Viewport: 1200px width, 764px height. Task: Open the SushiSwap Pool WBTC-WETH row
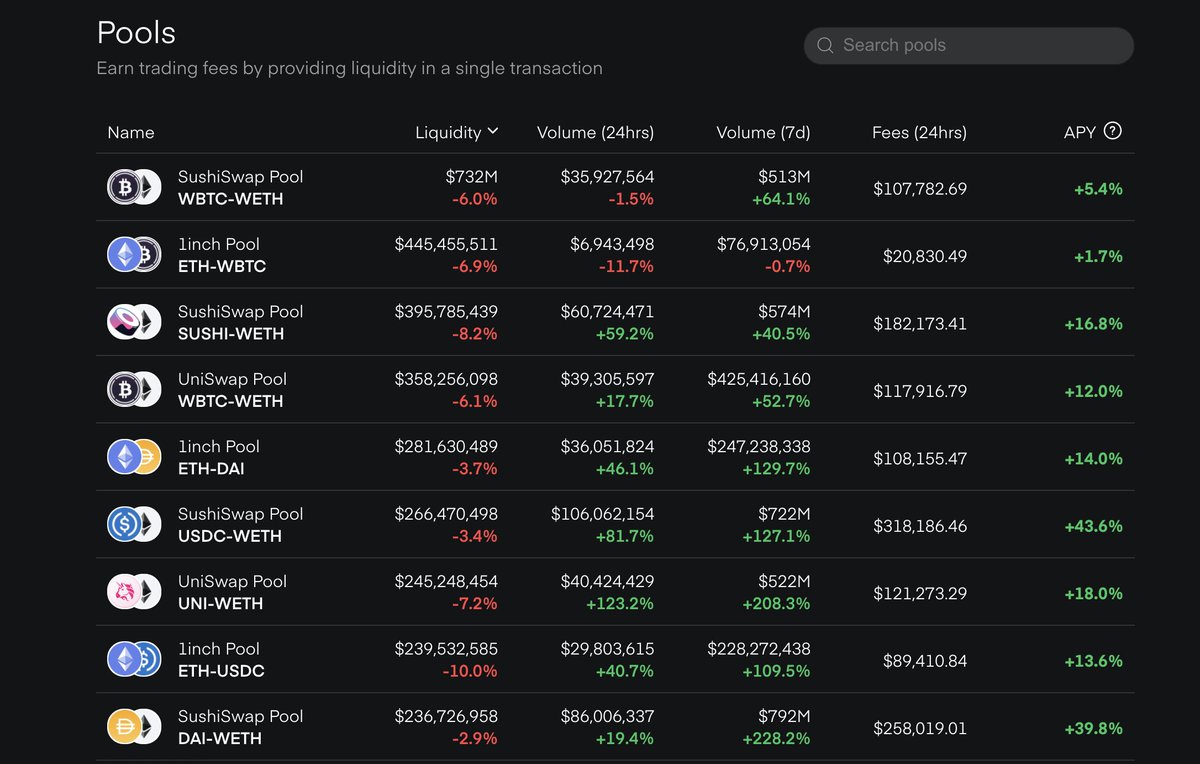pos(615,188)
